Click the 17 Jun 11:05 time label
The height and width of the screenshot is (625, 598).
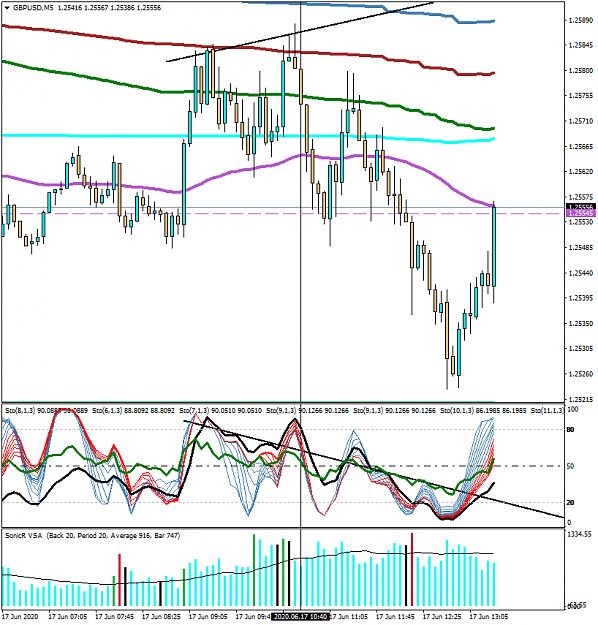[350, 617]
